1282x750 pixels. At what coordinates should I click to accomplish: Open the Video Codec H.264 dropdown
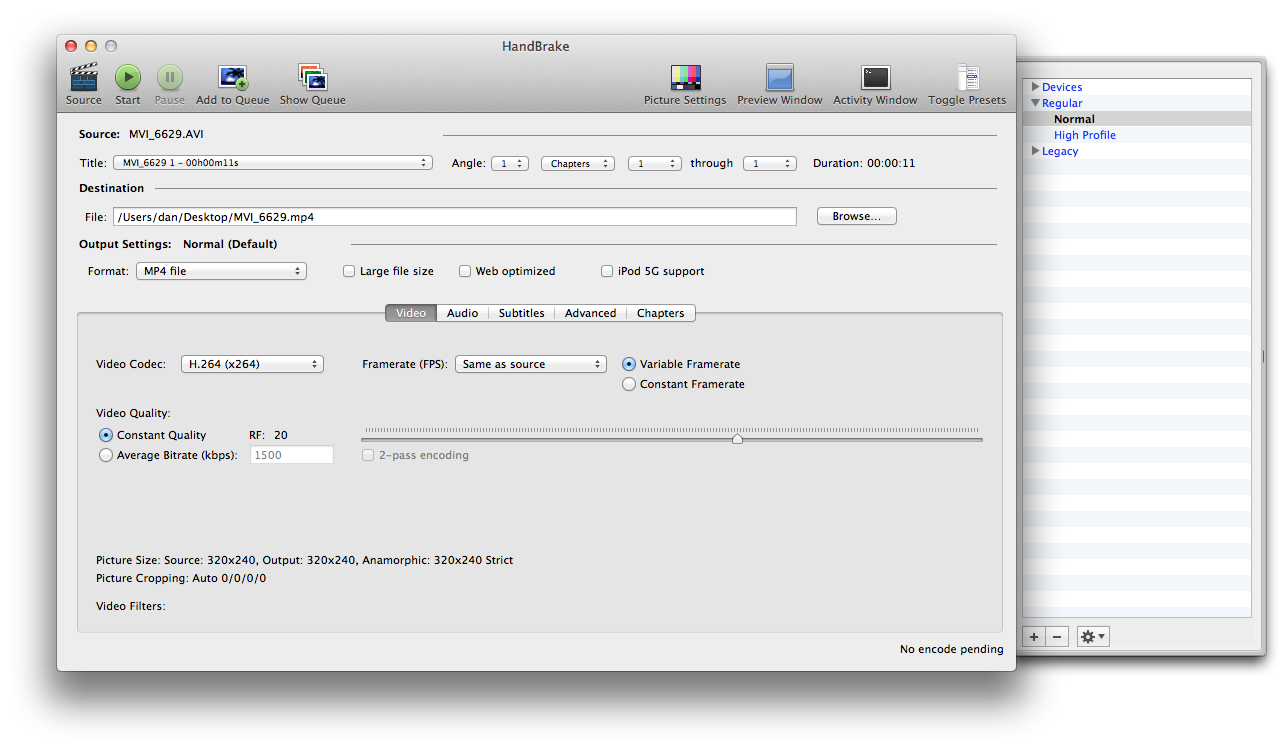(252, 364)
